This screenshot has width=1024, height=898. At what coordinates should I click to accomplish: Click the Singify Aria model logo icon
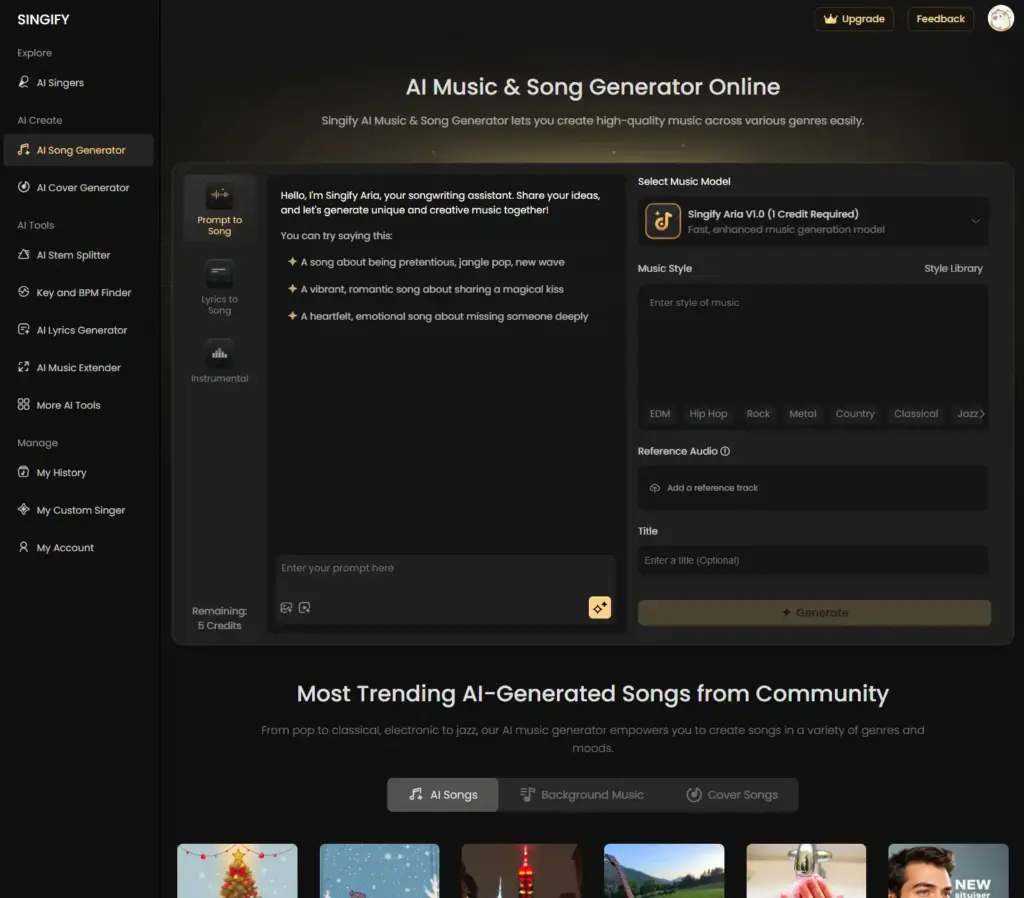663,221
